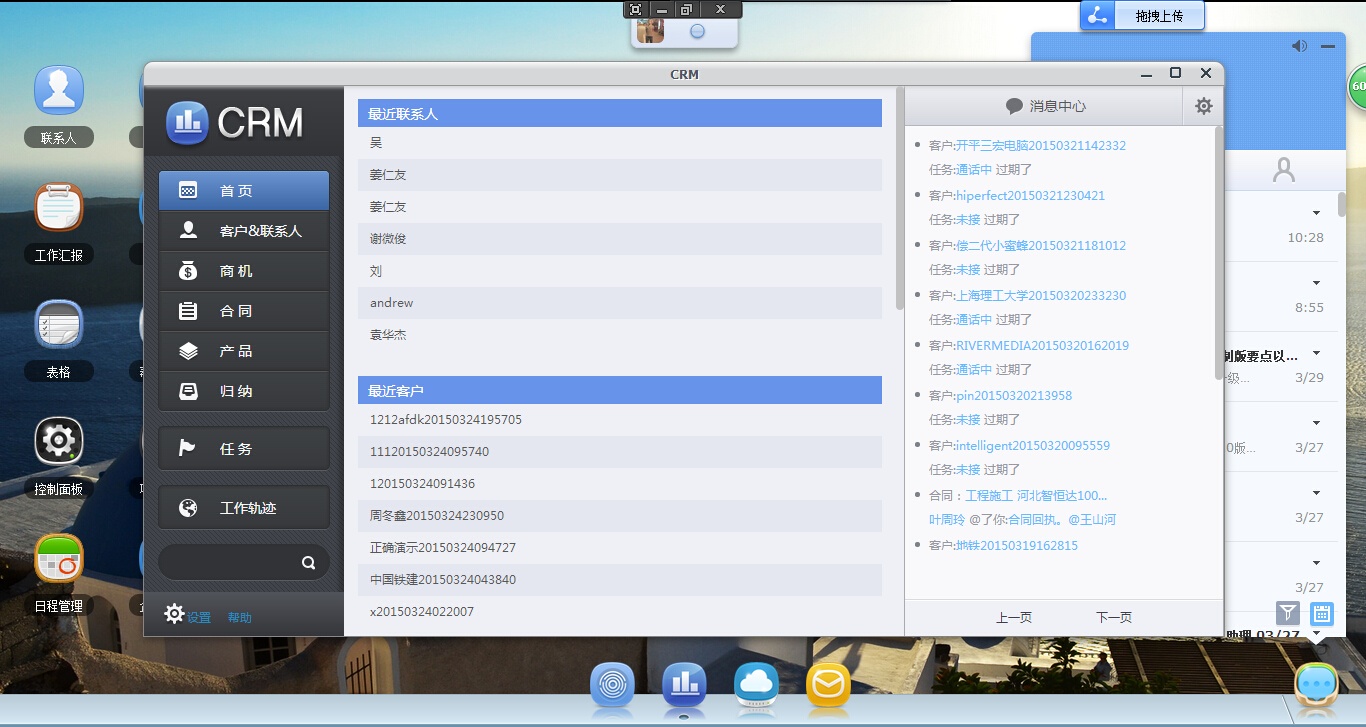
Task: Click the CRM logo in sidebar
Action: (235, 122)
